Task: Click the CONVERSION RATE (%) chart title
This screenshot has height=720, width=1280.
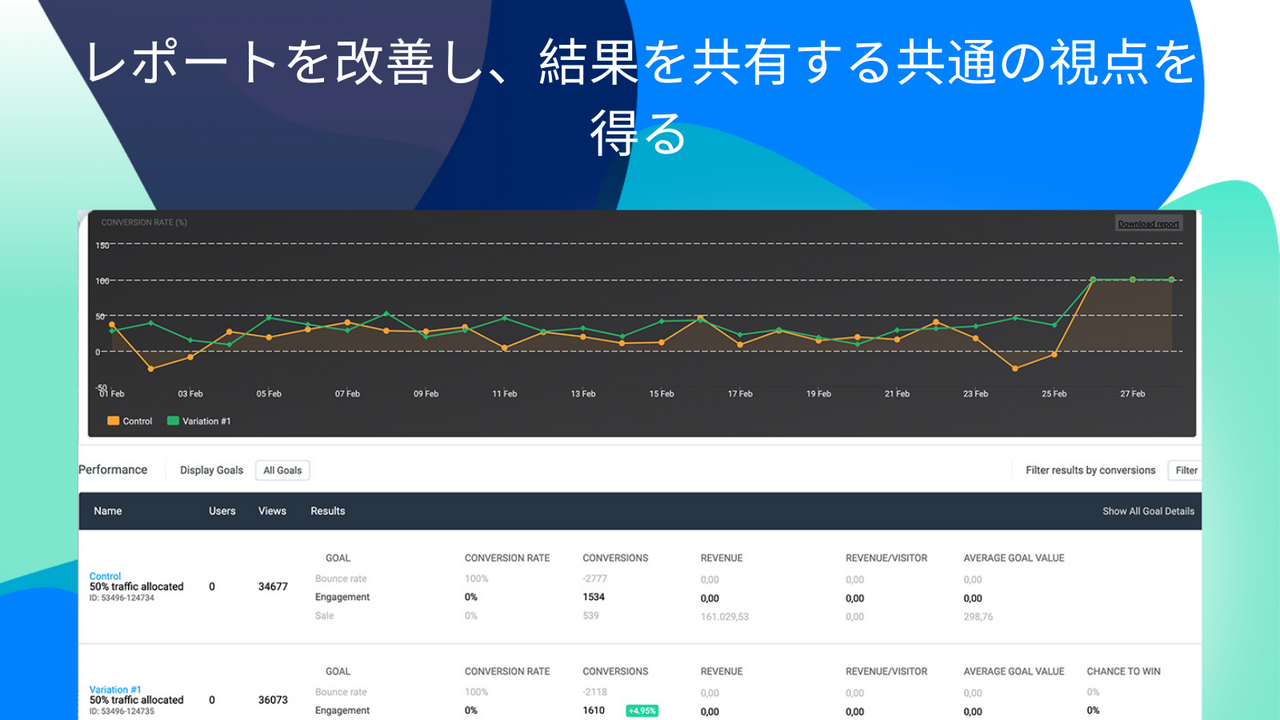Action: (x=144, y=222)
